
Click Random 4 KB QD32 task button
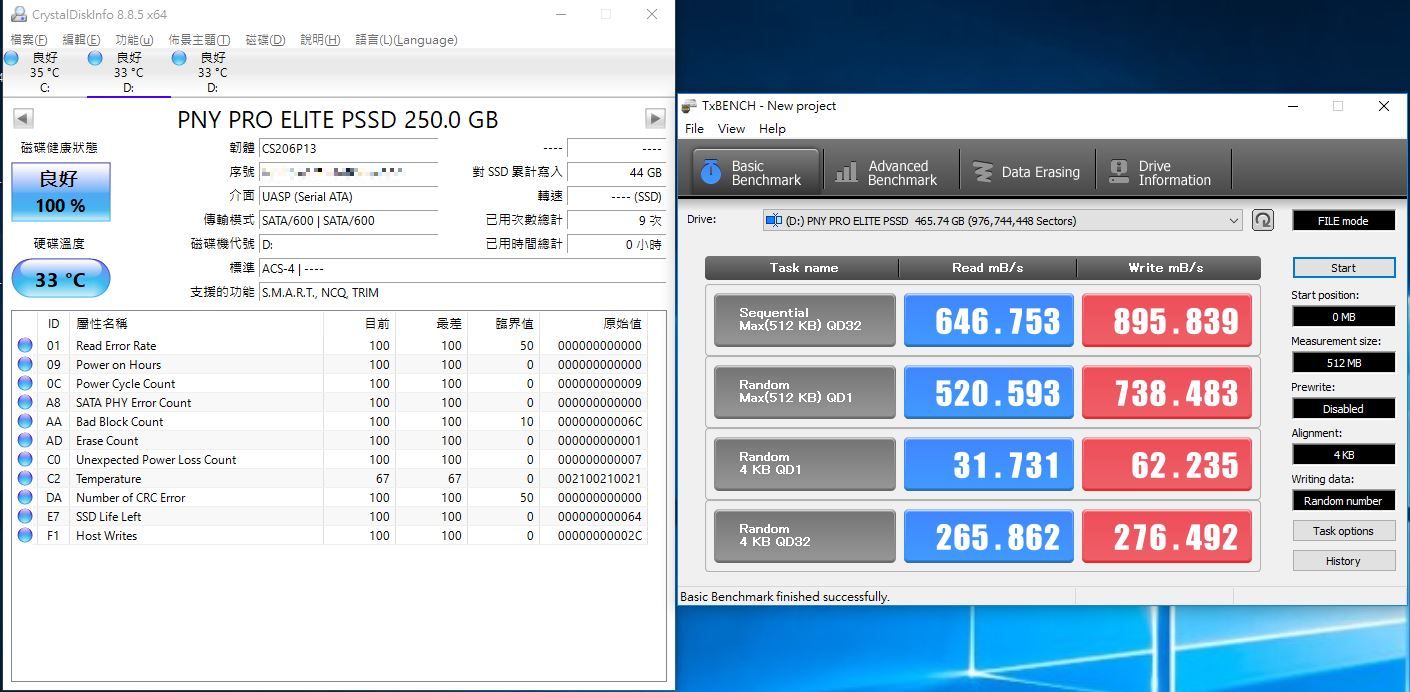point(804,536)
